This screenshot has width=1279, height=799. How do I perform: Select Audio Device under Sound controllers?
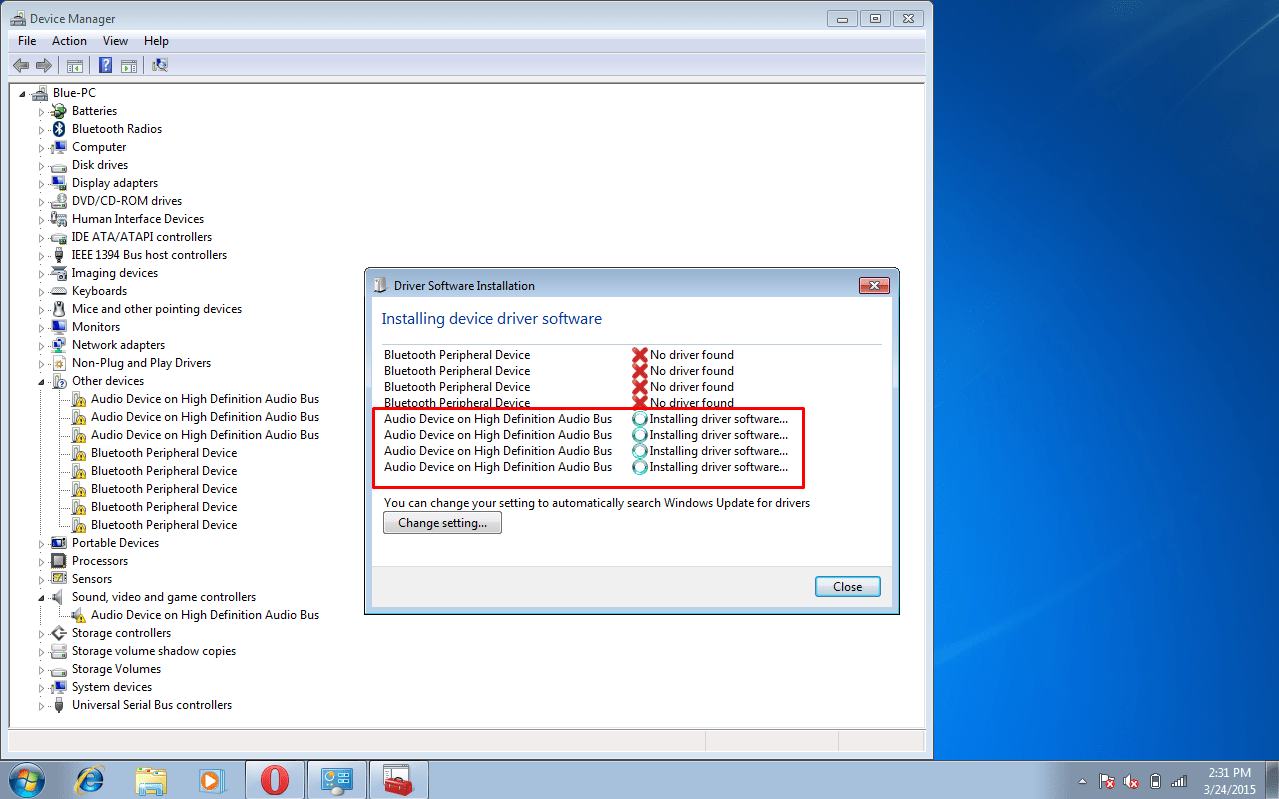tap(205, 615)
